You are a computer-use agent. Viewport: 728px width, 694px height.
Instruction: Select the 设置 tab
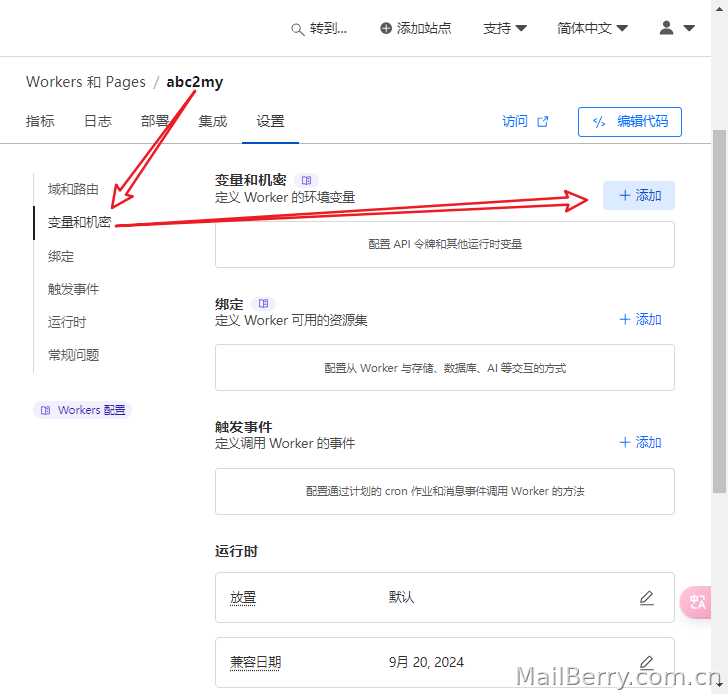(x=270, y=121)
